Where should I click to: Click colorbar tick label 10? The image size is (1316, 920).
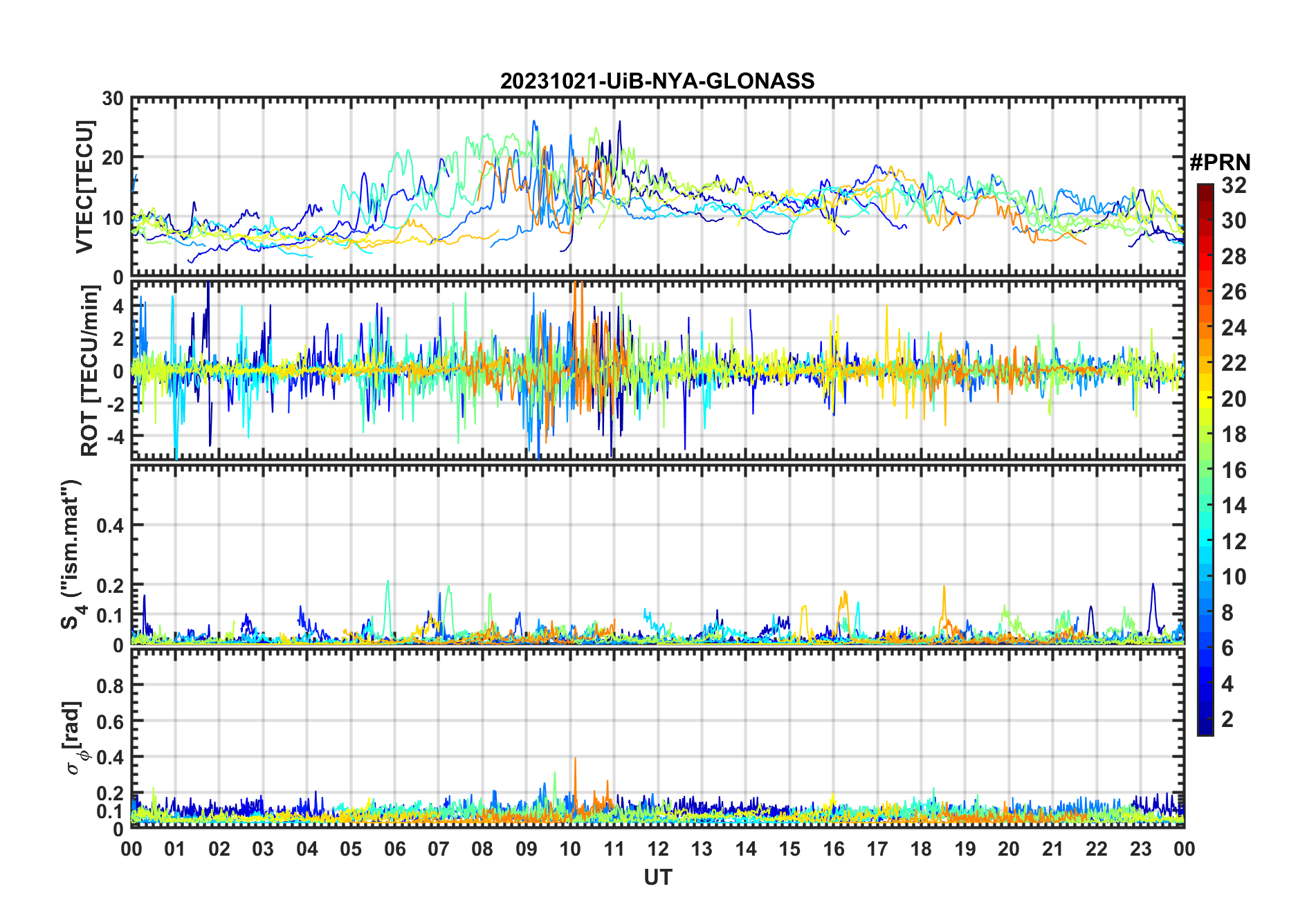pyautogui.click(x=1234, y=577)
